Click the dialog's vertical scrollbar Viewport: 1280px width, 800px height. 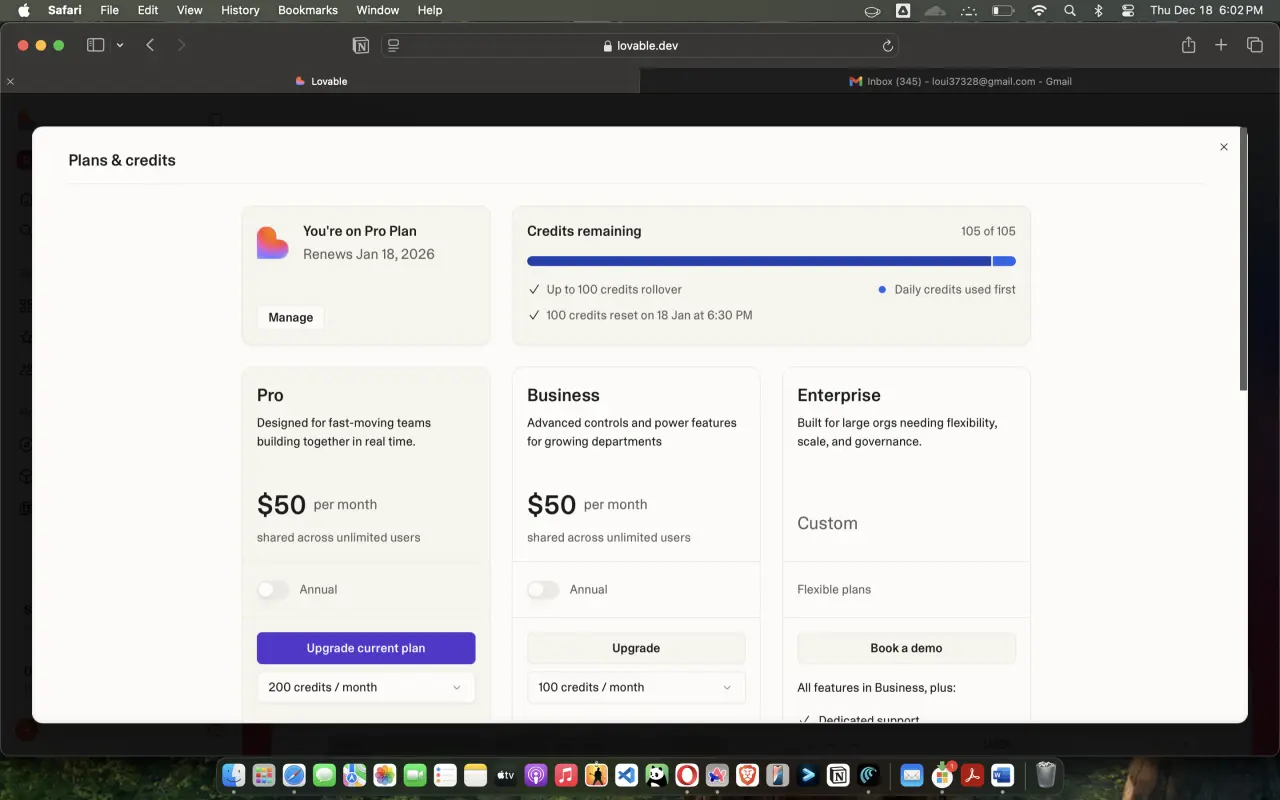point(1243,259)
